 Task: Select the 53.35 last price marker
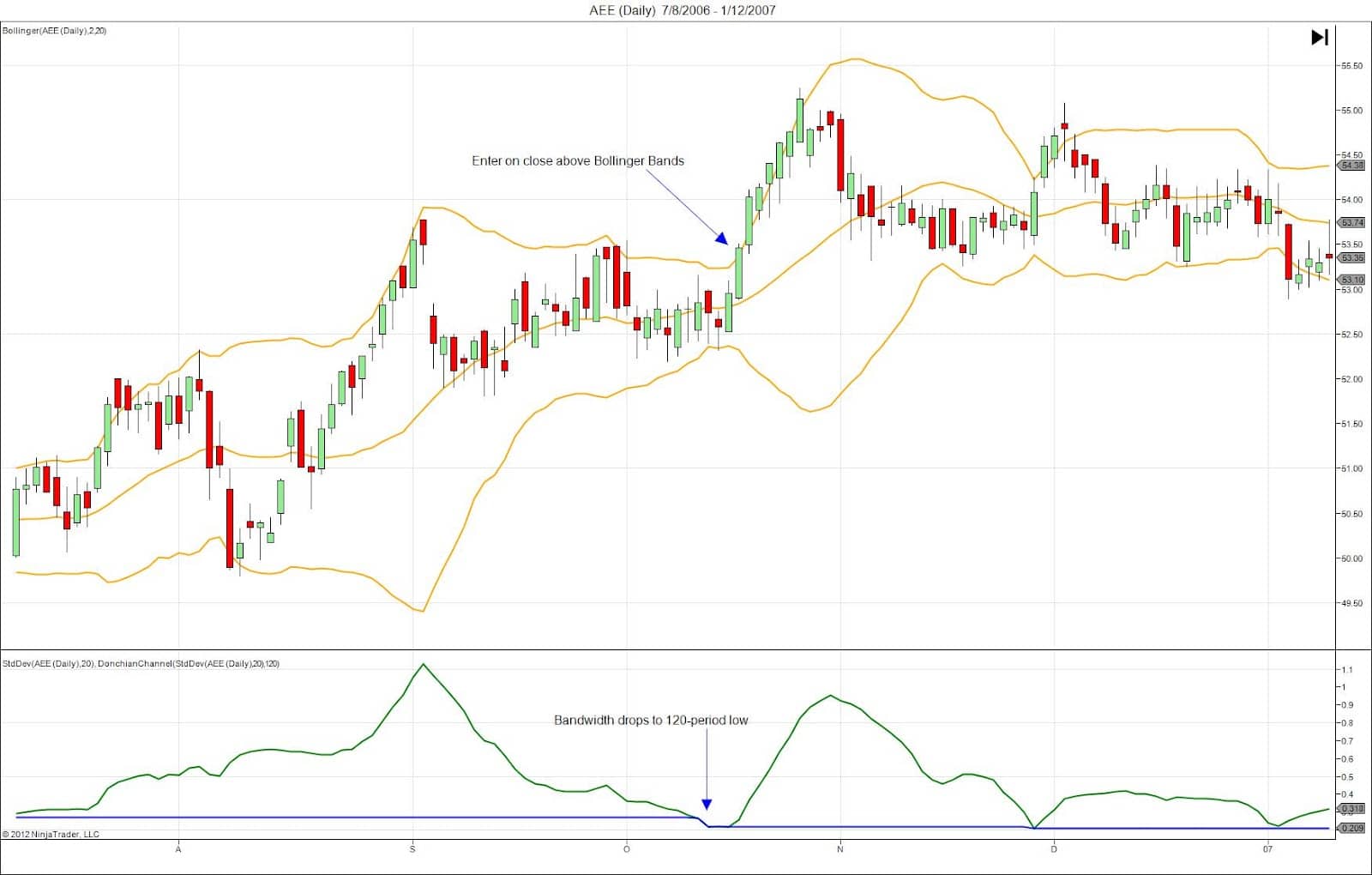click(x=1352, y=257)
